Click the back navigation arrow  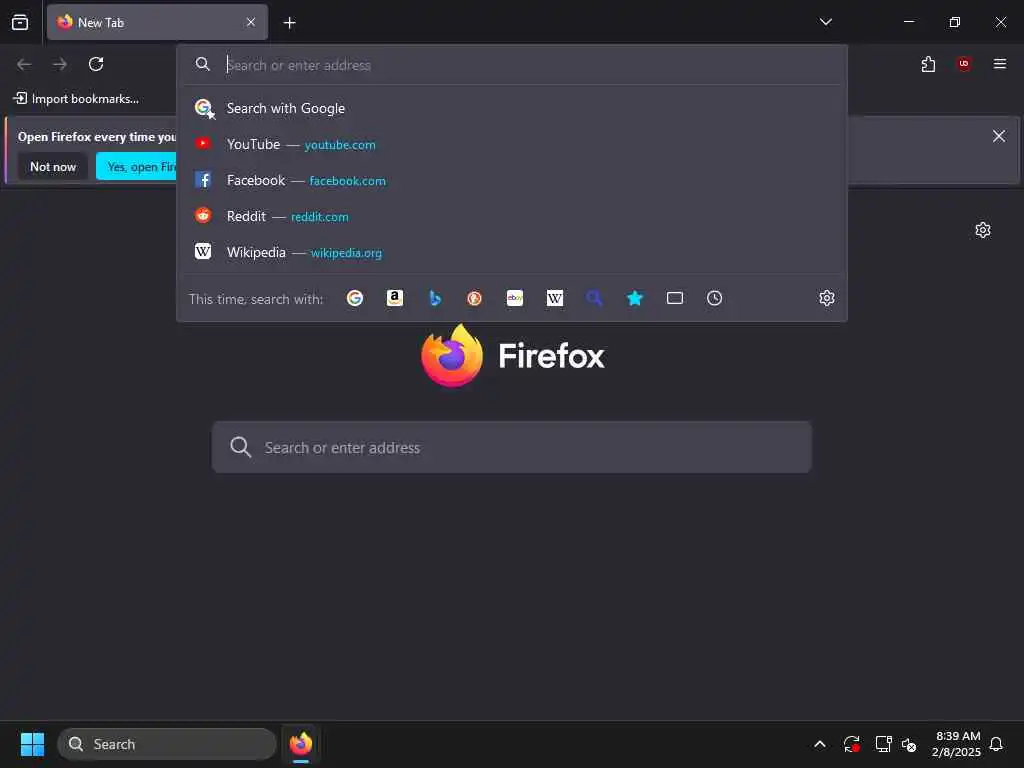tap(24, 64)
